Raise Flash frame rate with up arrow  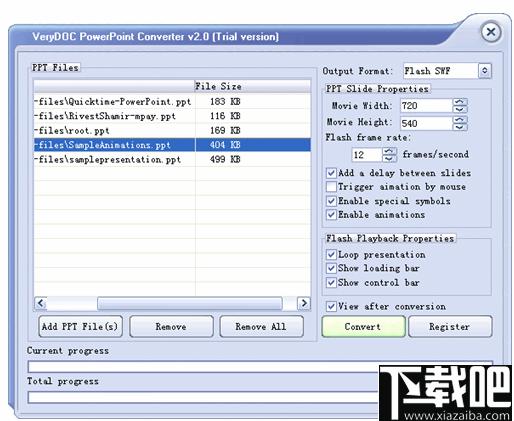(x=389, y=151)
